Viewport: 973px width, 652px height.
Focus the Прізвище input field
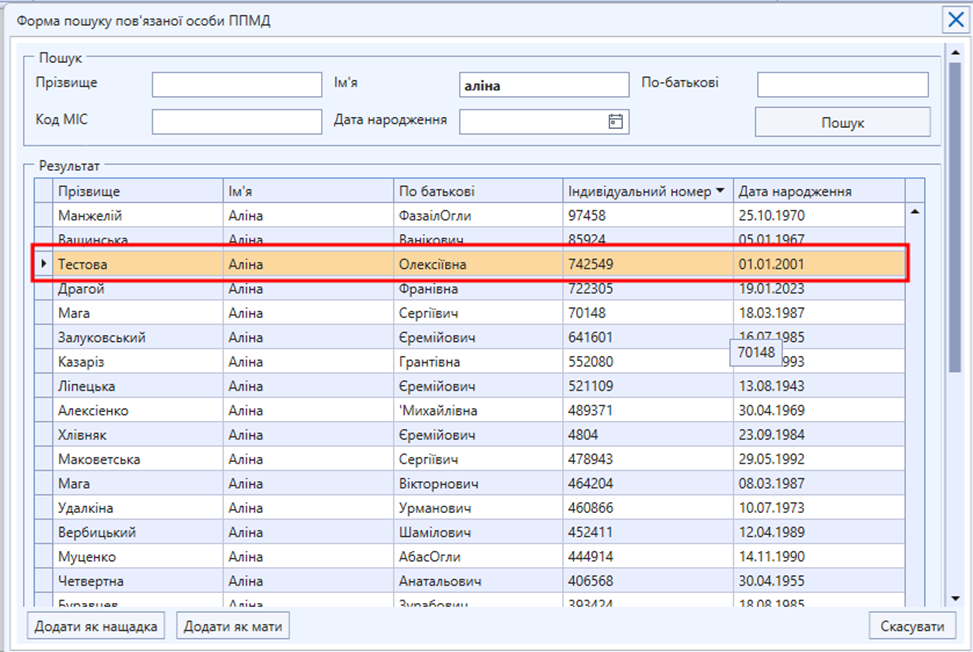[237, 85]
